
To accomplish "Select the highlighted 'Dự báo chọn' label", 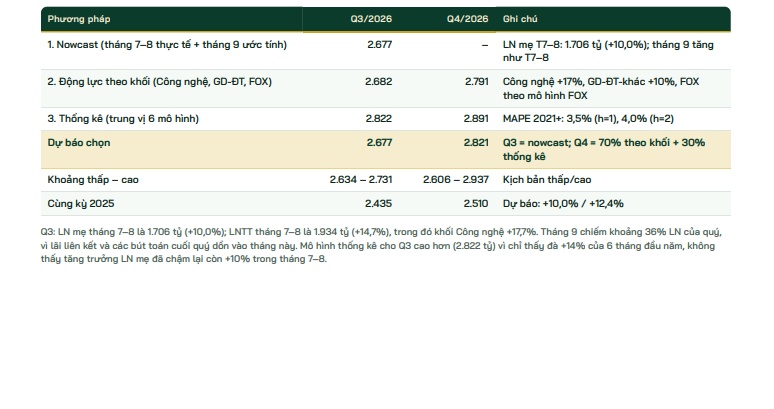I will pyautogui.click(x=79, y=143).
